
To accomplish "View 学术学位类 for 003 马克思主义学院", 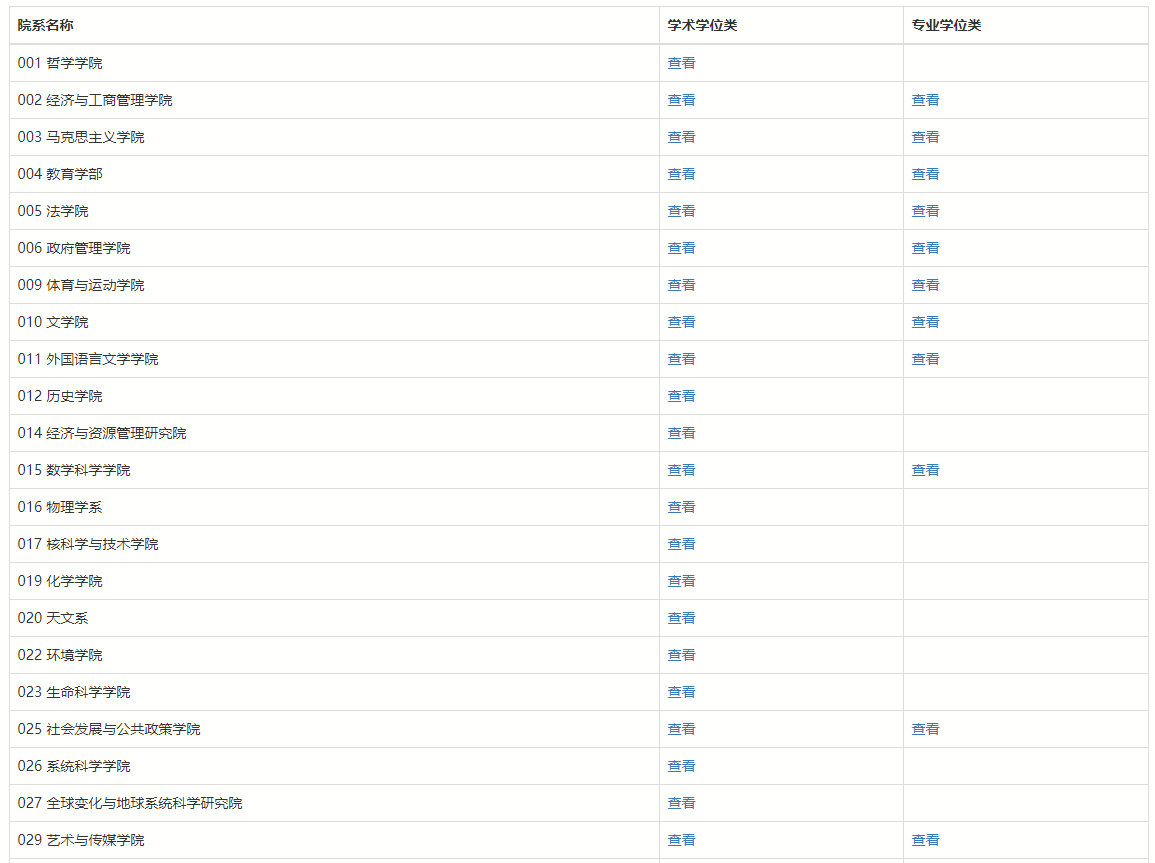I will (x=681, y=137).
